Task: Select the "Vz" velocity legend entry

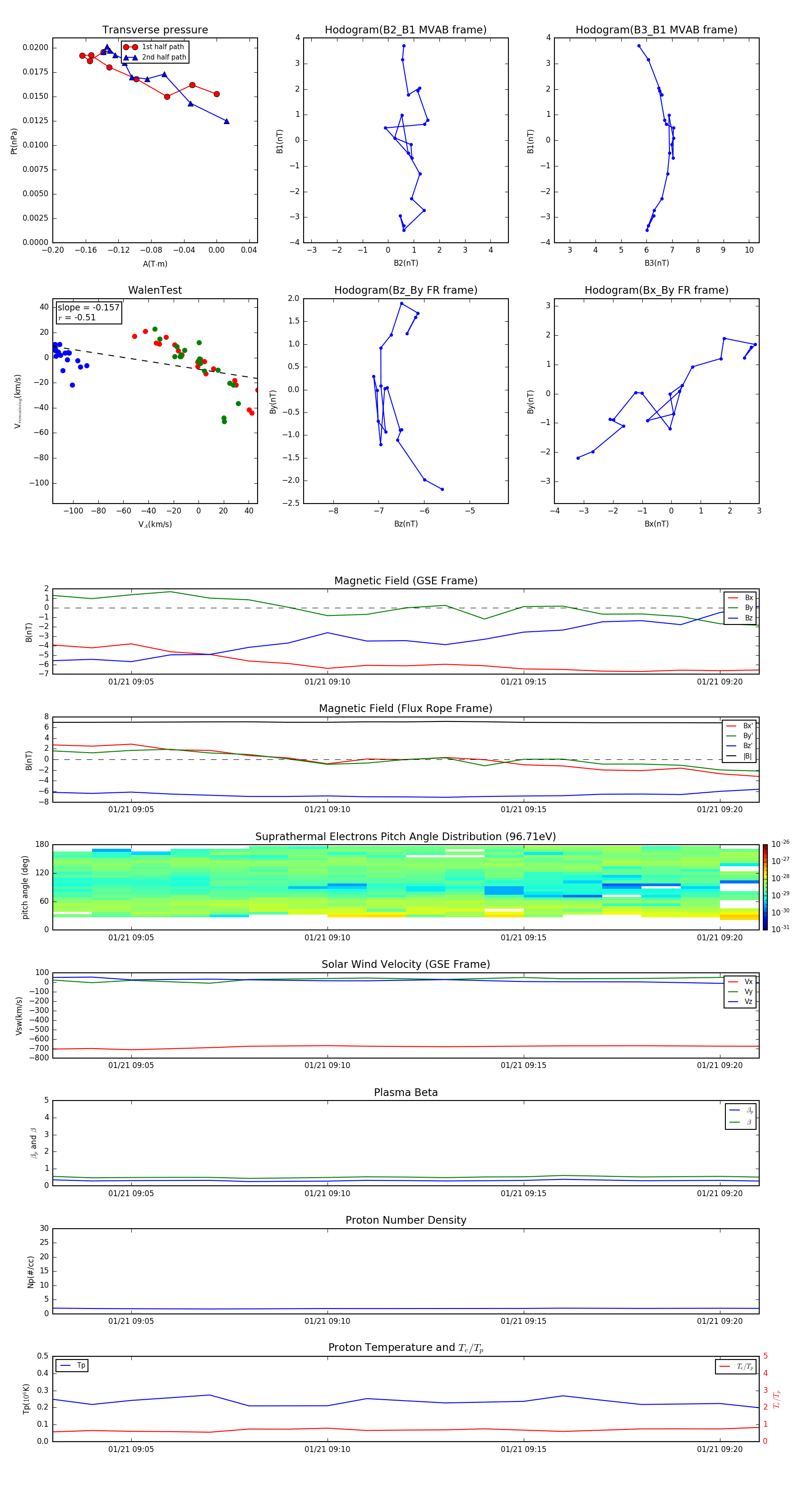Action: coord(740,1001)
